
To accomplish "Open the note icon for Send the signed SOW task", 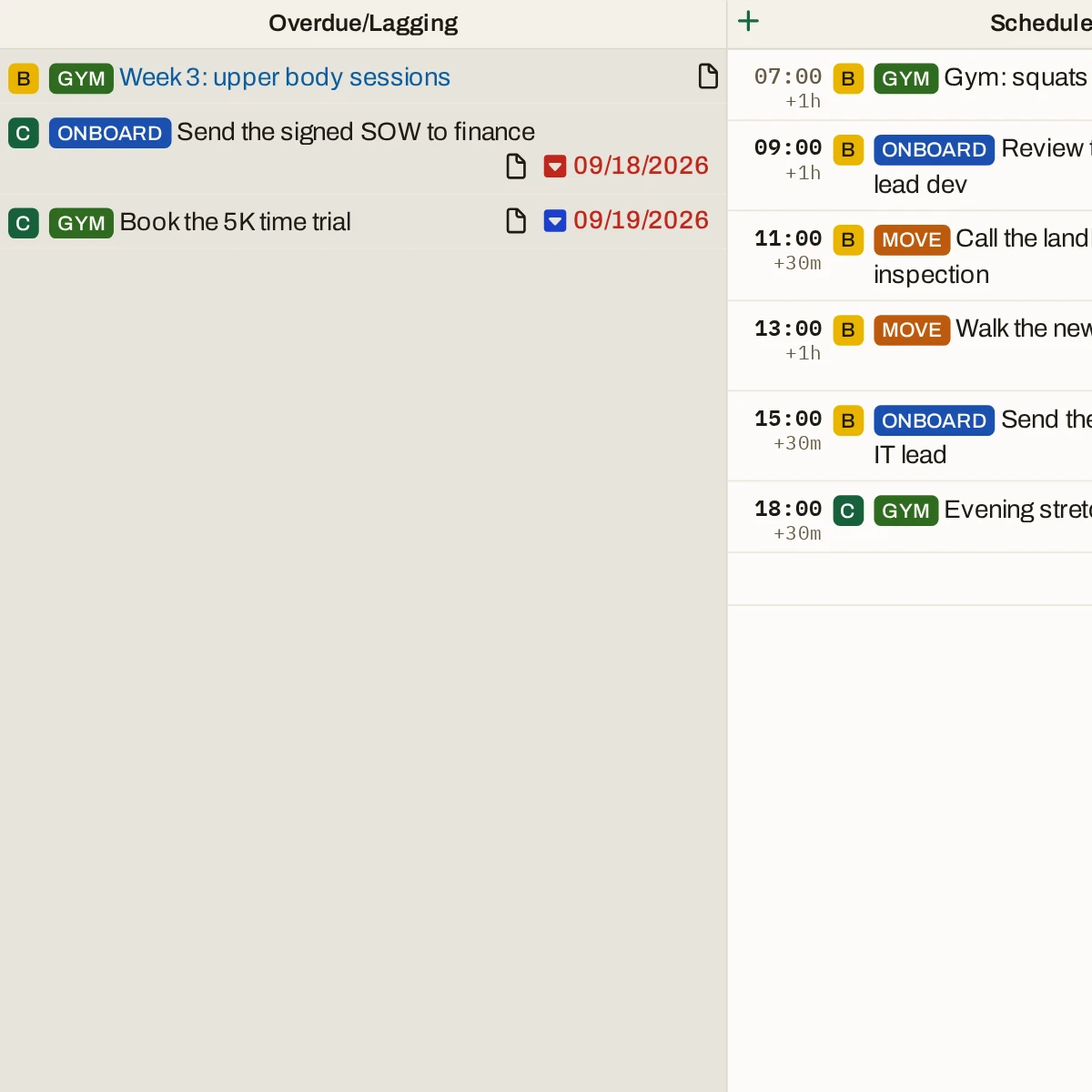I will coord(516,166).
